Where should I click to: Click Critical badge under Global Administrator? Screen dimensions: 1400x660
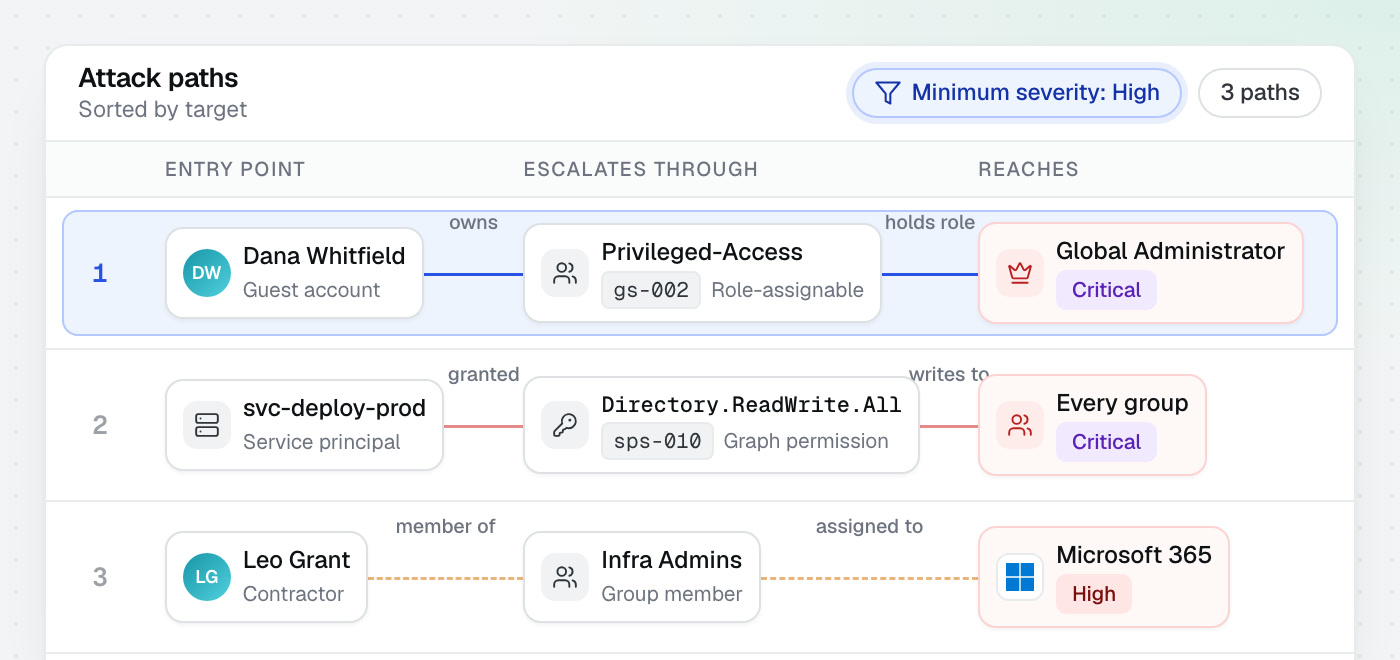pos(1106,291)
